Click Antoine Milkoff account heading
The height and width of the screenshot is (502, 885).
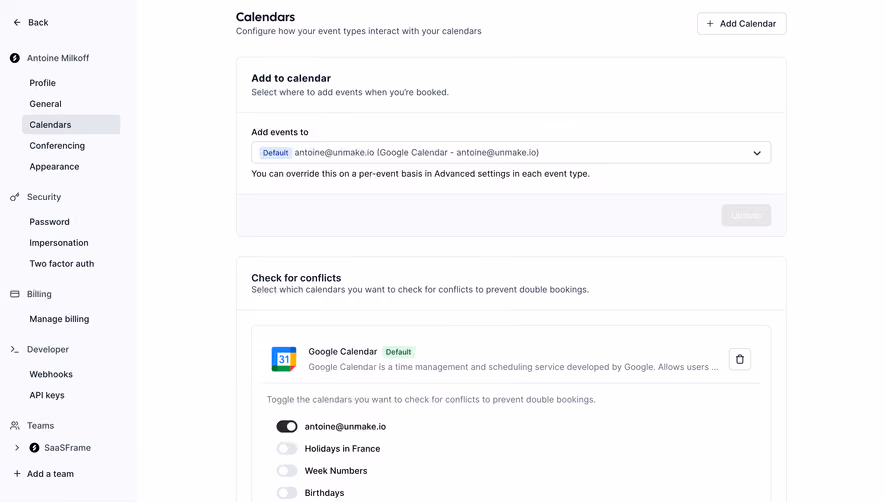pyautogui.click(x=58, y=58)
